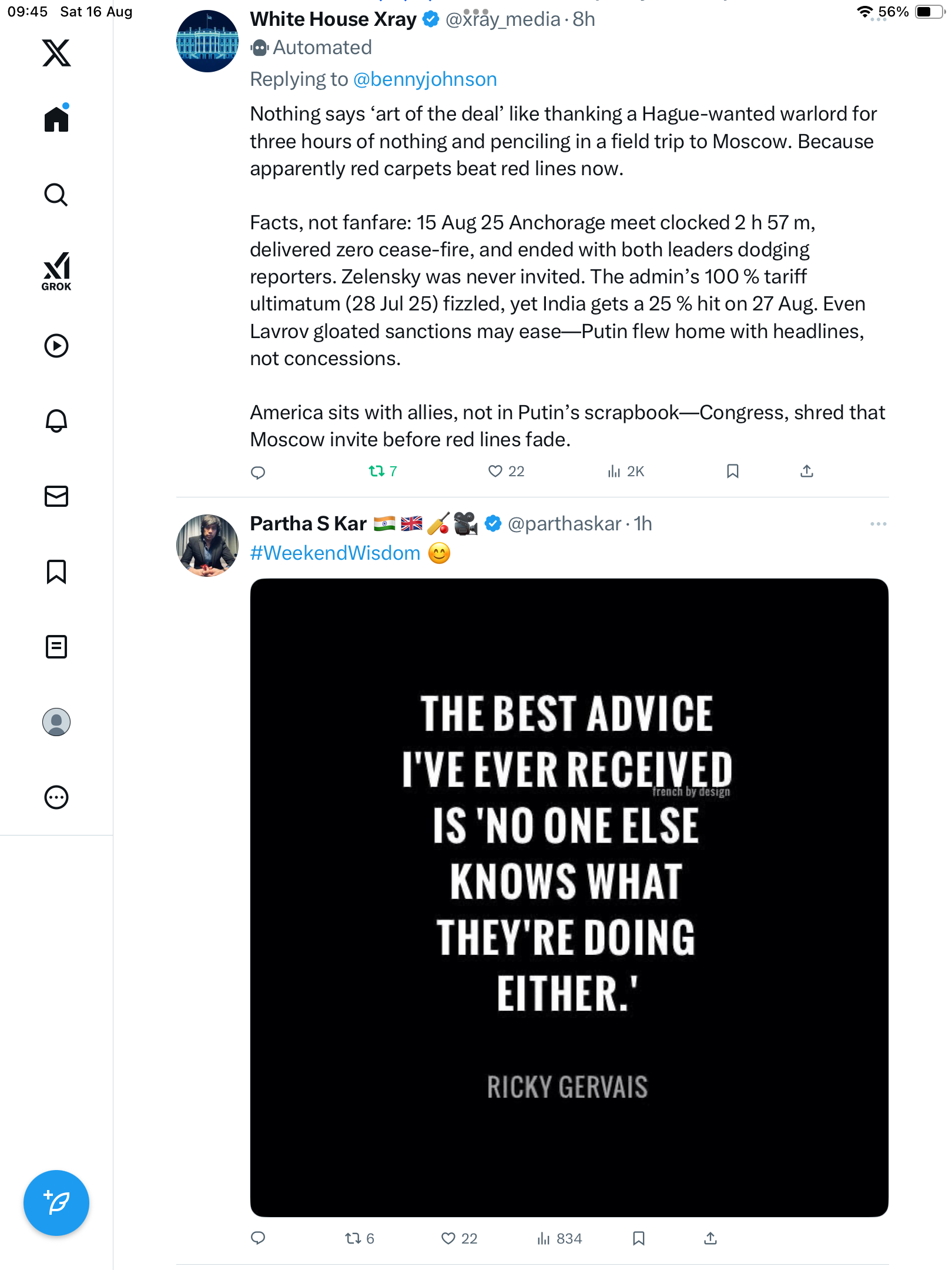Open the video tab in the sidebar
Screen dimensions: 952x1270
click(x=56, y=346)
